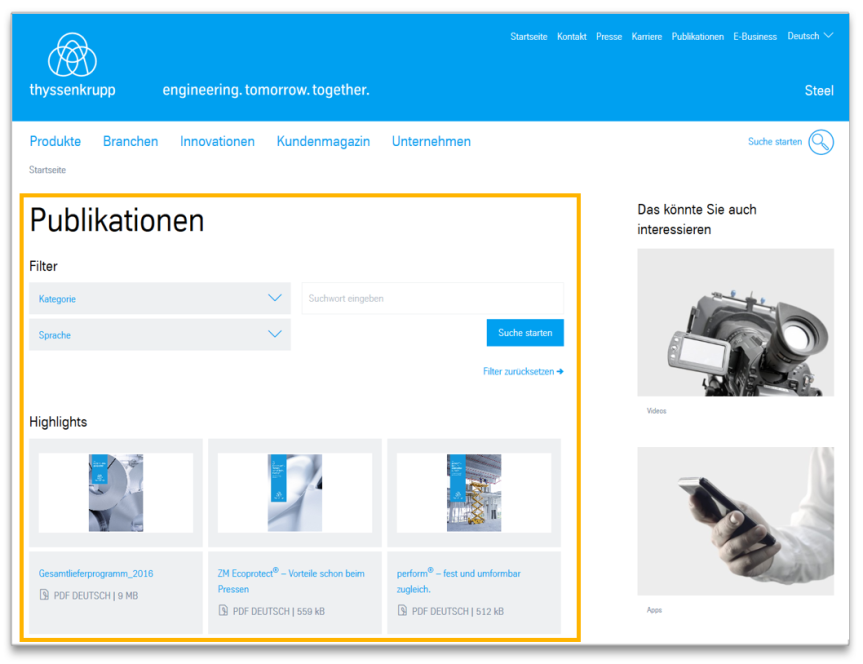This screenshot has height=664, width=863.
Task: Click the magnifying glass search icon
Action: pyautogui.click(x=821, y=142)
